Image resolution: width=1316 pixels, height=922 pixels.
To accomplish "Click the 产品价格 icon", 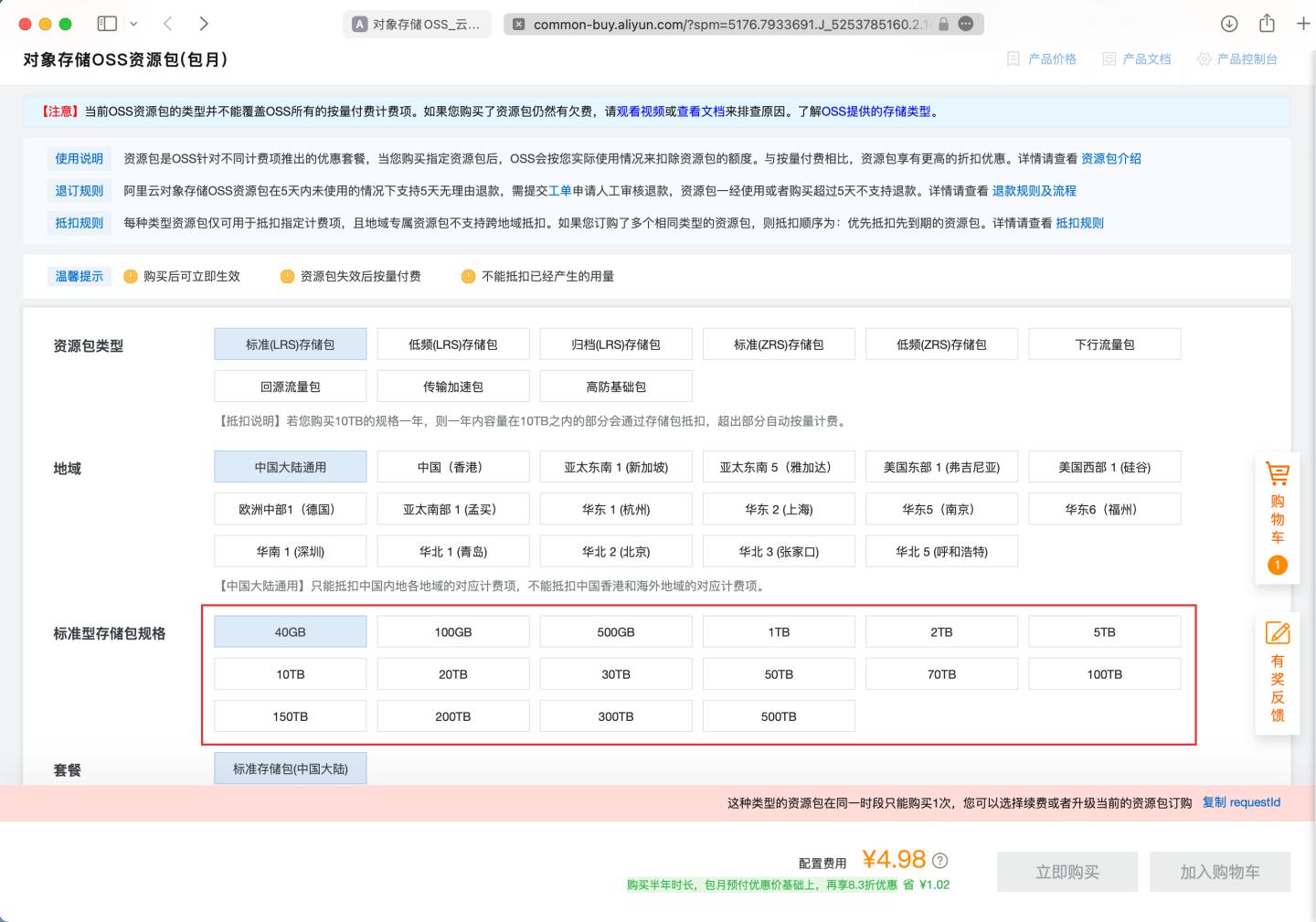I will click(x=1012, y=58).
